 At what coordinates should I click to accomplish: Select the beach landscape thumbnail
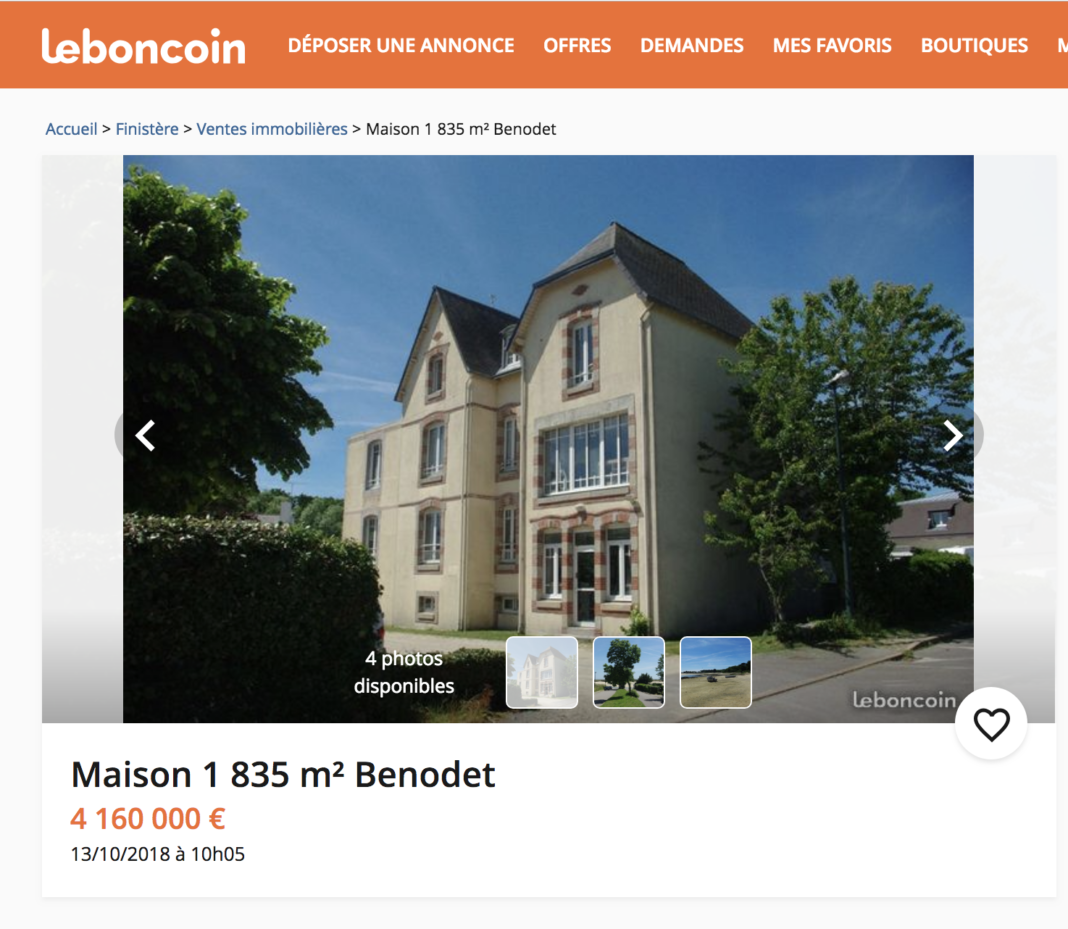coord(716,672)
